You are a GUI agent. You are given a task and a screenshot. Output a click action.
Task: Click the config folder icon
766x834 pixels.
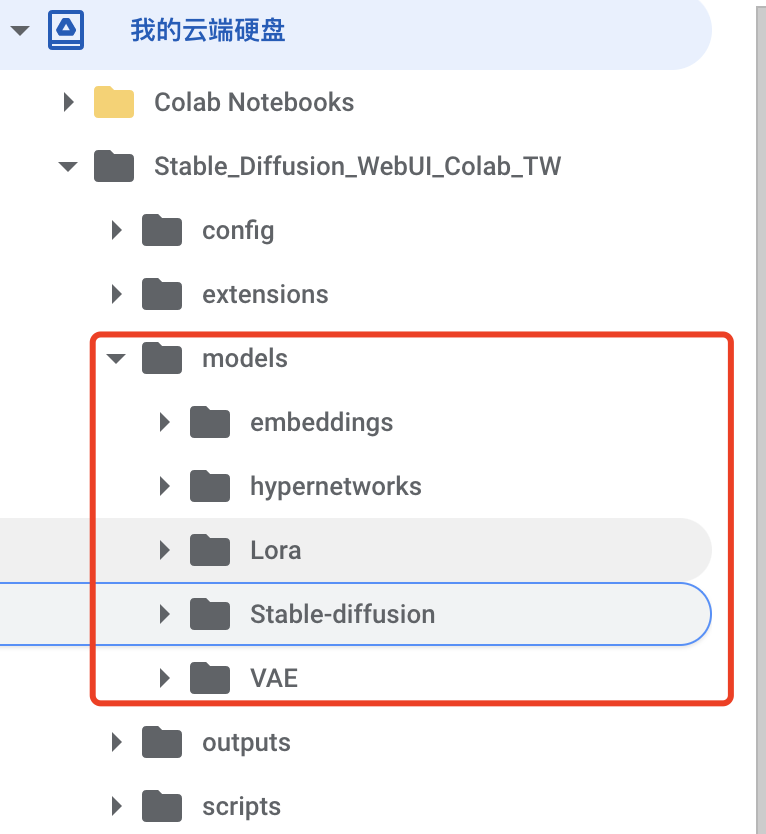(162, 230)
